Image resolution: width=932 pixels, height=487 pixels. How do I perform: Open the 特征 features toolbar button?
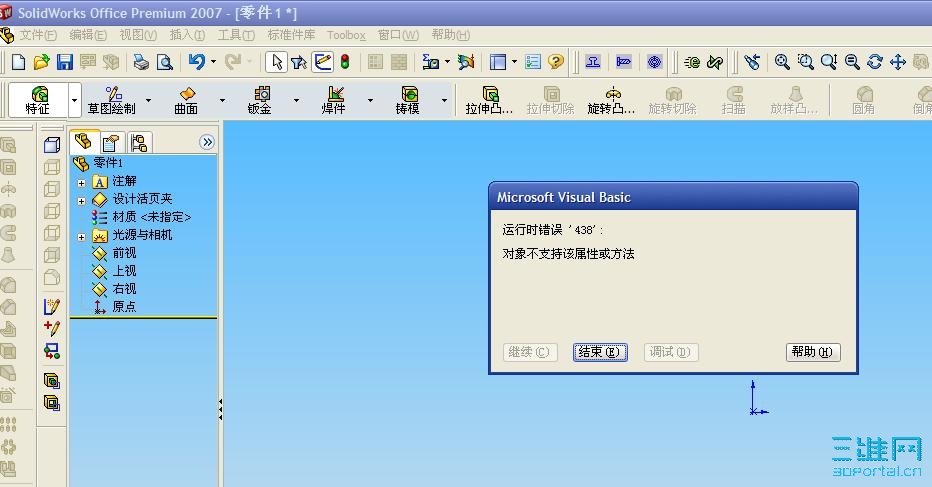[37, 100]
